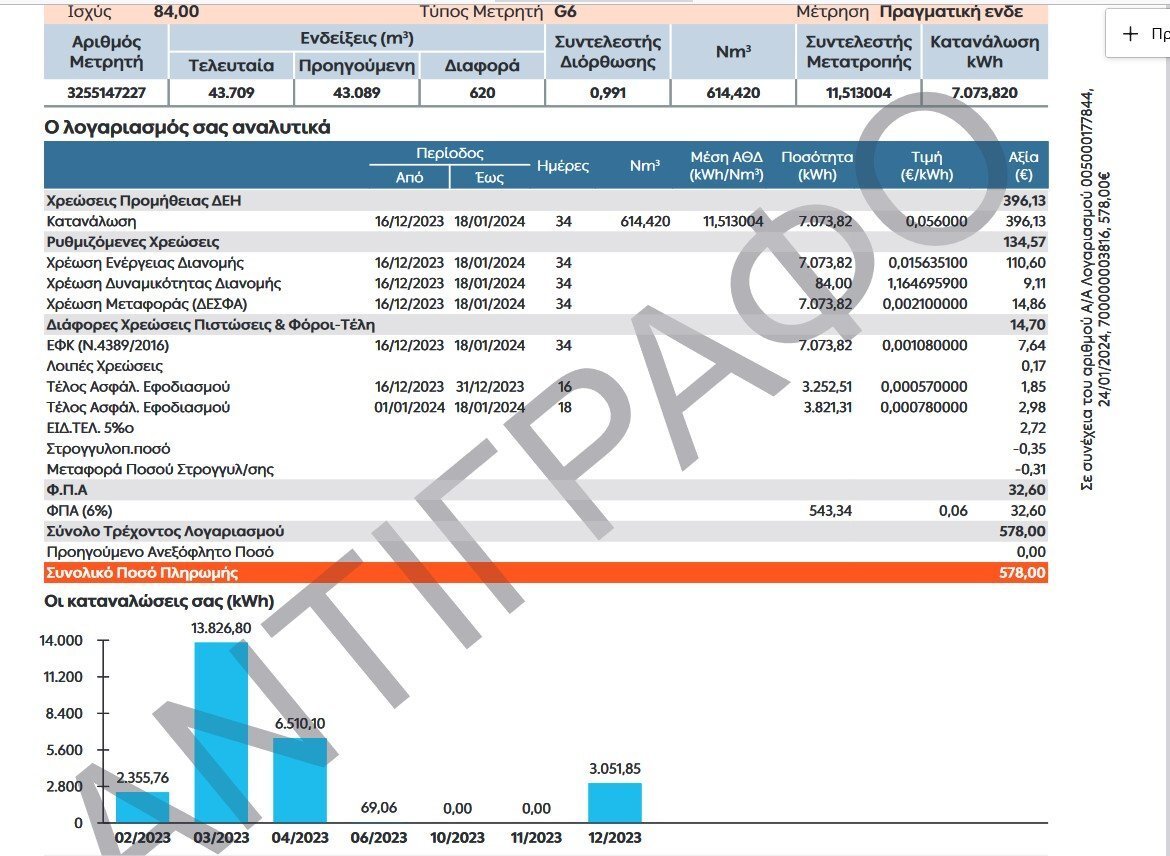Click the date 01/01/2024
The image size is (1170, 856).
point(410,407)
